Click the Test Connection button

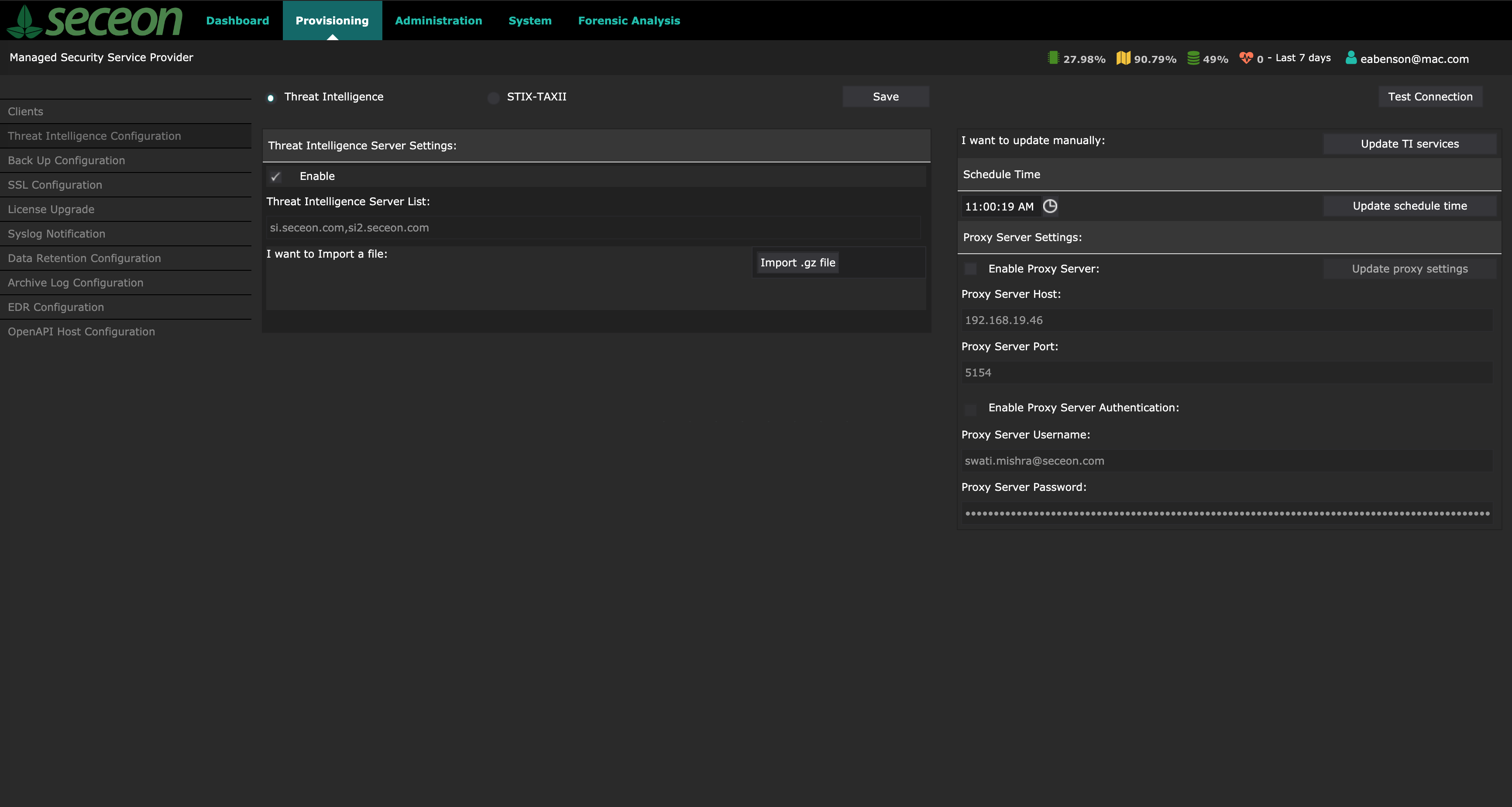[x=1430, y=97]
